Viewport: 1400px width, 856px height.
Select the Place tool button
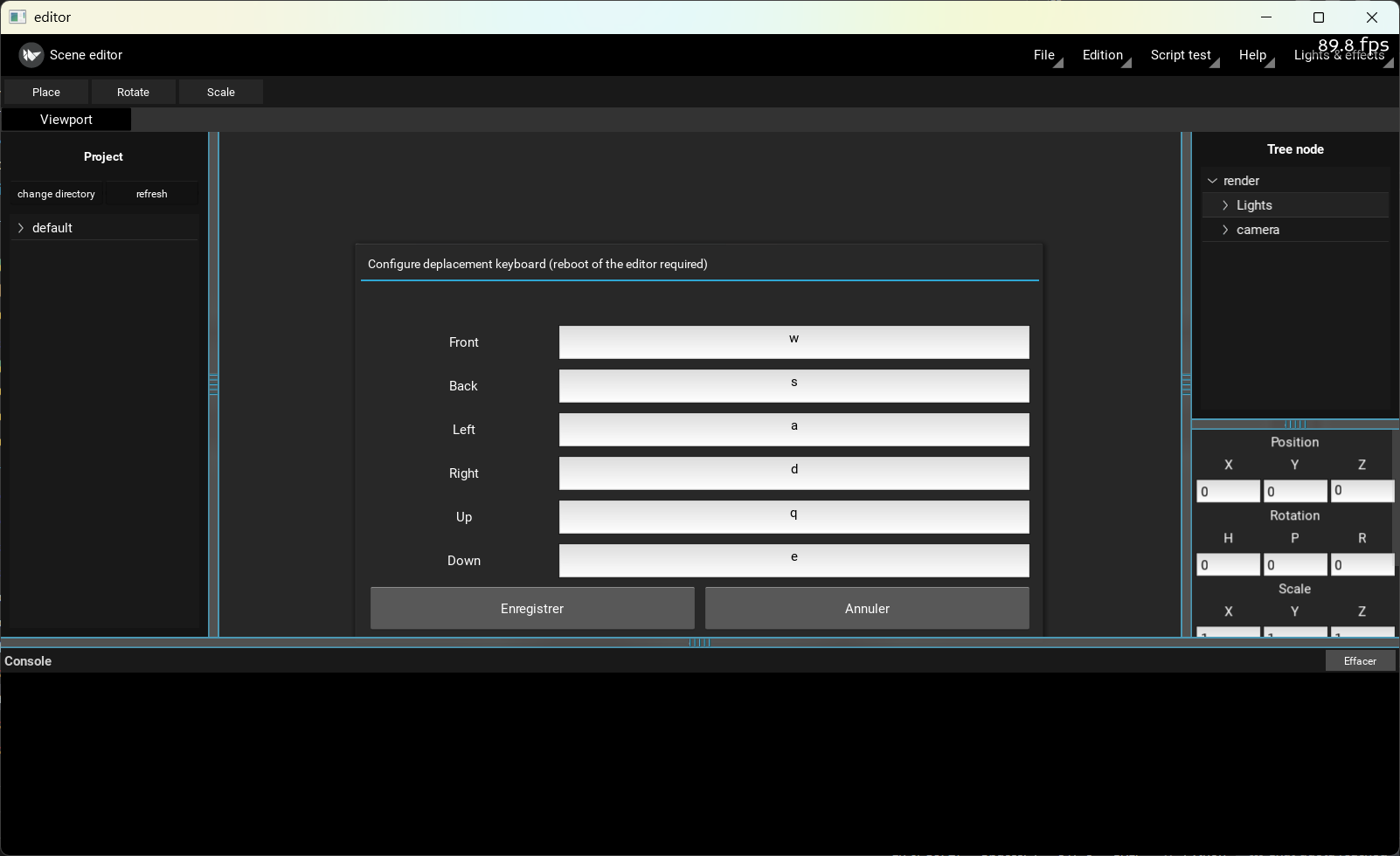46,92
